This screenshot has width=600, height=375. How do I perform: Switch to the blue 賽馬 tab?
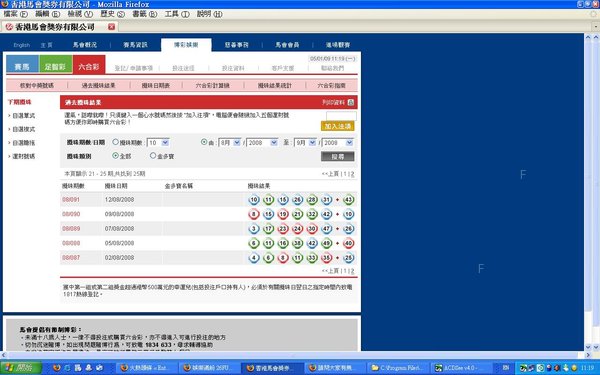click(22, 64)
